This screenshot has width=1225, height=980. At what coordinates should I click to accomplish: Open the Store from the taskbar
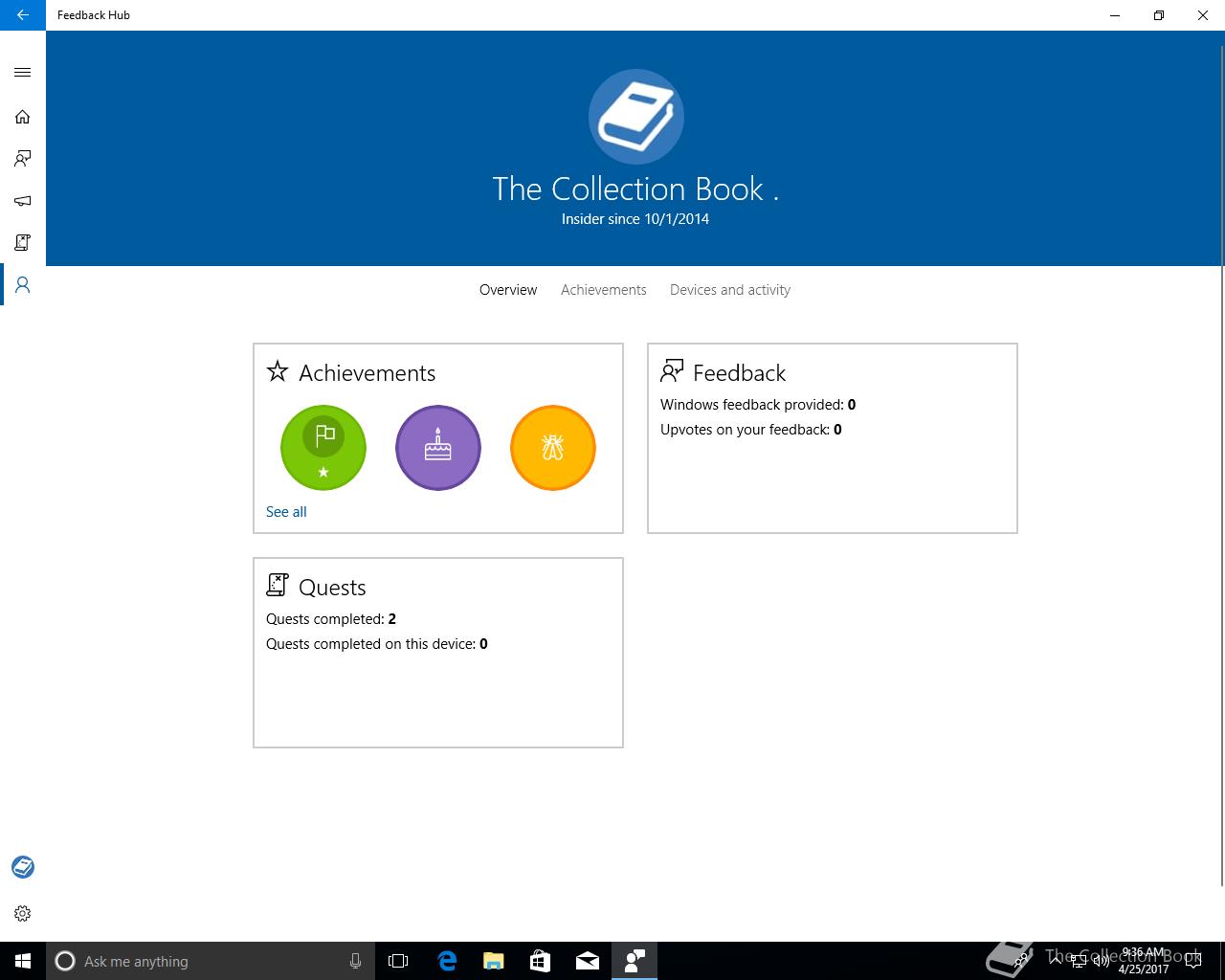540,961
